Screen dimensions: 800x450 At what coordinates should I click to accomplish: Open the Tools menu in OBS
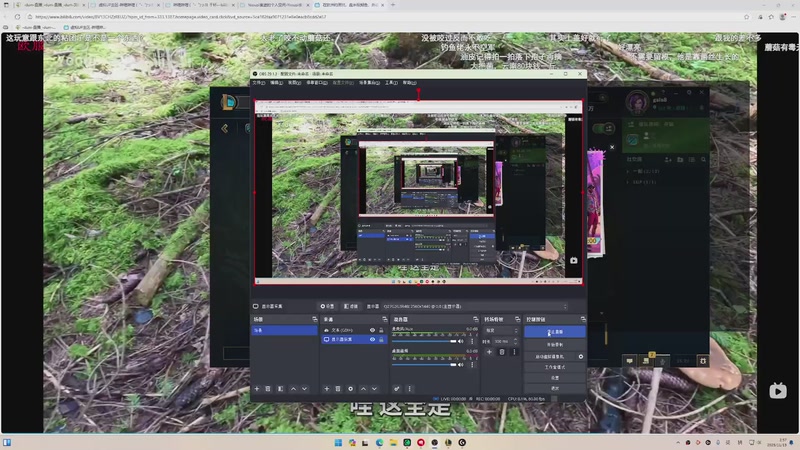391,83
